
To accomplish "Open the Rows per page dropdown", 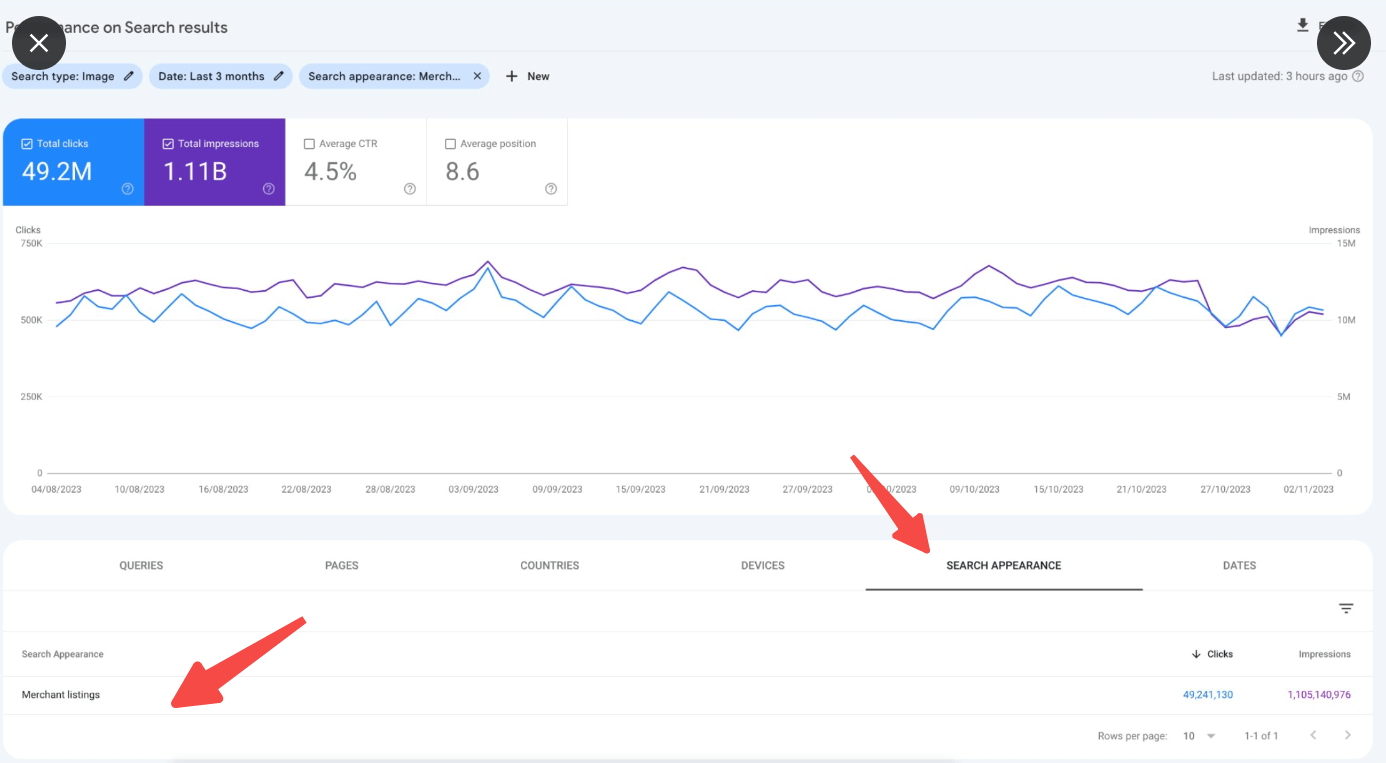I will coord(1199,736).
